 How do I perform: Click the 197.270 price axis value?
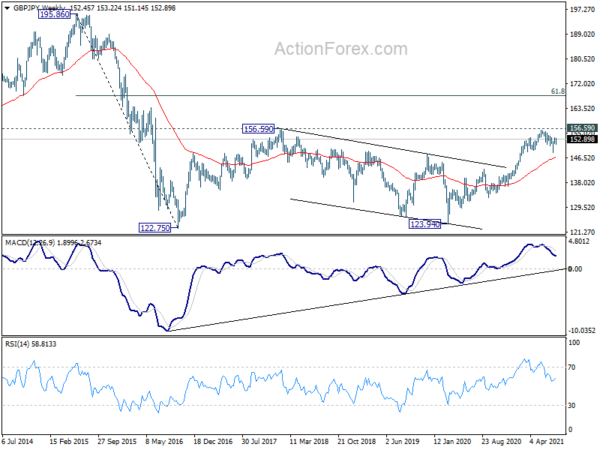(x=582, y=10)
